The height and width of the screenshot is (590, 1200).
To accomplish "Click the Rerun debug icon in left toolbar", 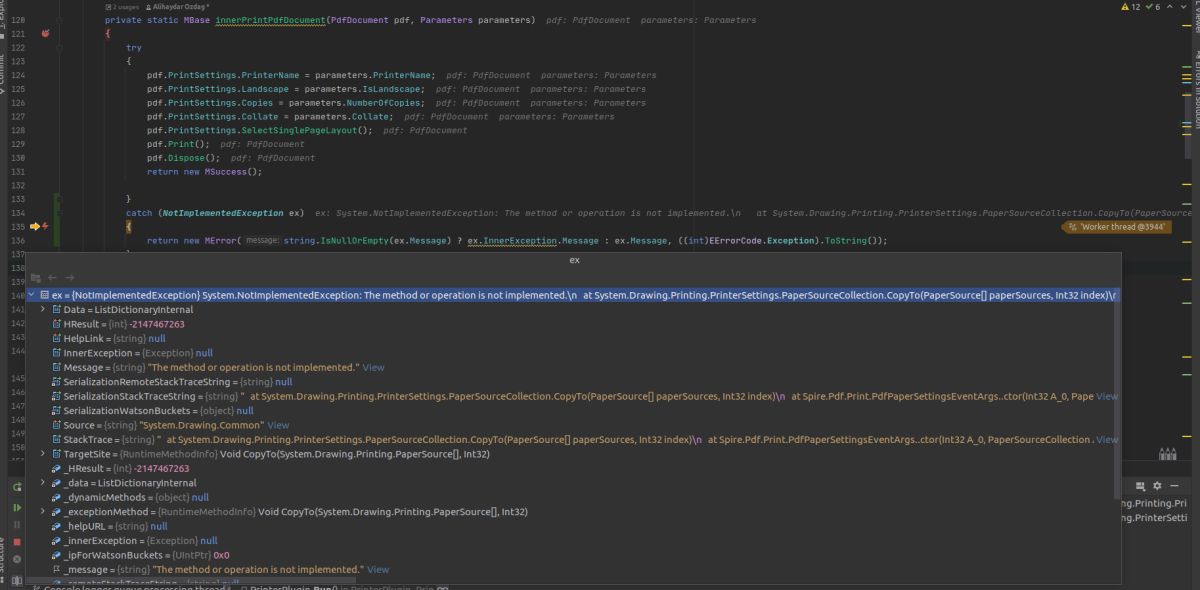I will pos(17,487).
